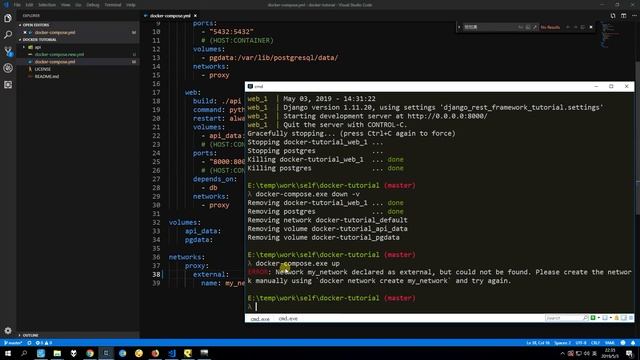Open the Source Control view
This screenshot has width=640, height=360.
click(8, 51)
